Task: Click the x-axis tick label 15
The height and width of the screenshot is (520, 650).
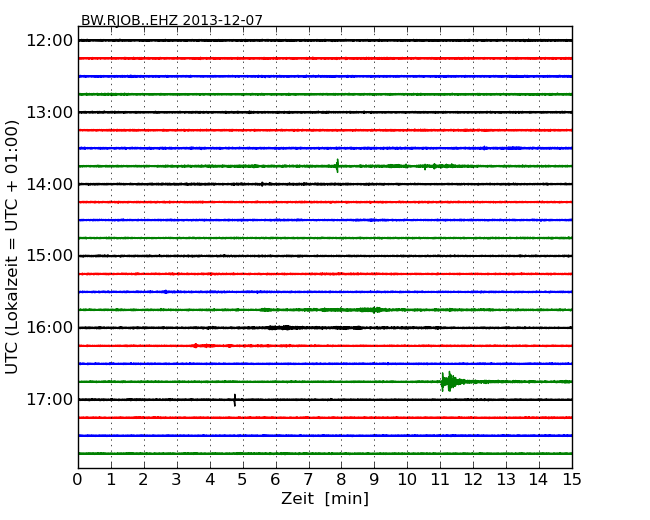Action: coord(572,480)
